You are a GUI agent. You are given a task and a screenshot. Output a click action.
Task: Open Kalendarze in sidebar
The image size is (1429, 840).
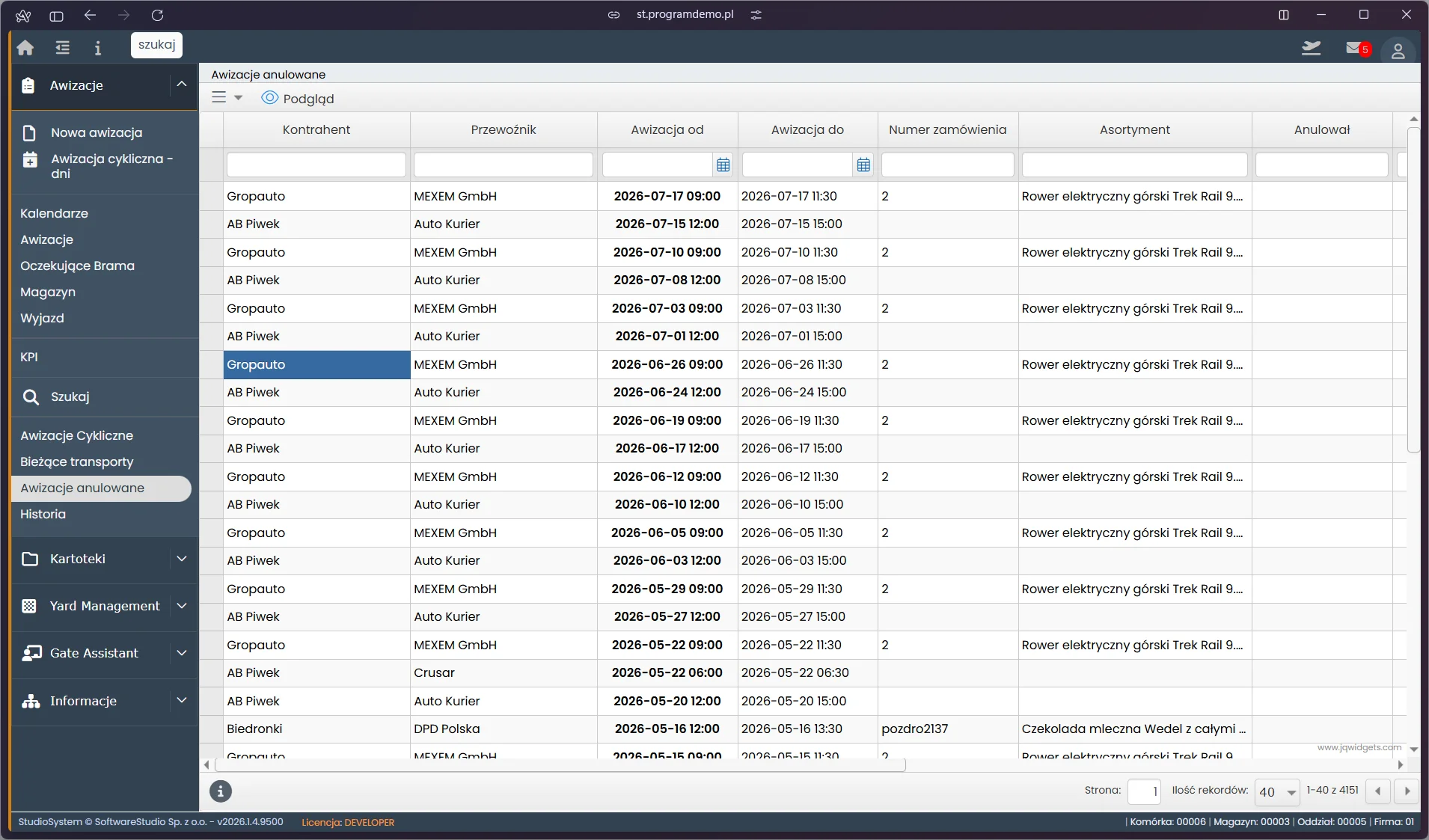coord(54,213)
